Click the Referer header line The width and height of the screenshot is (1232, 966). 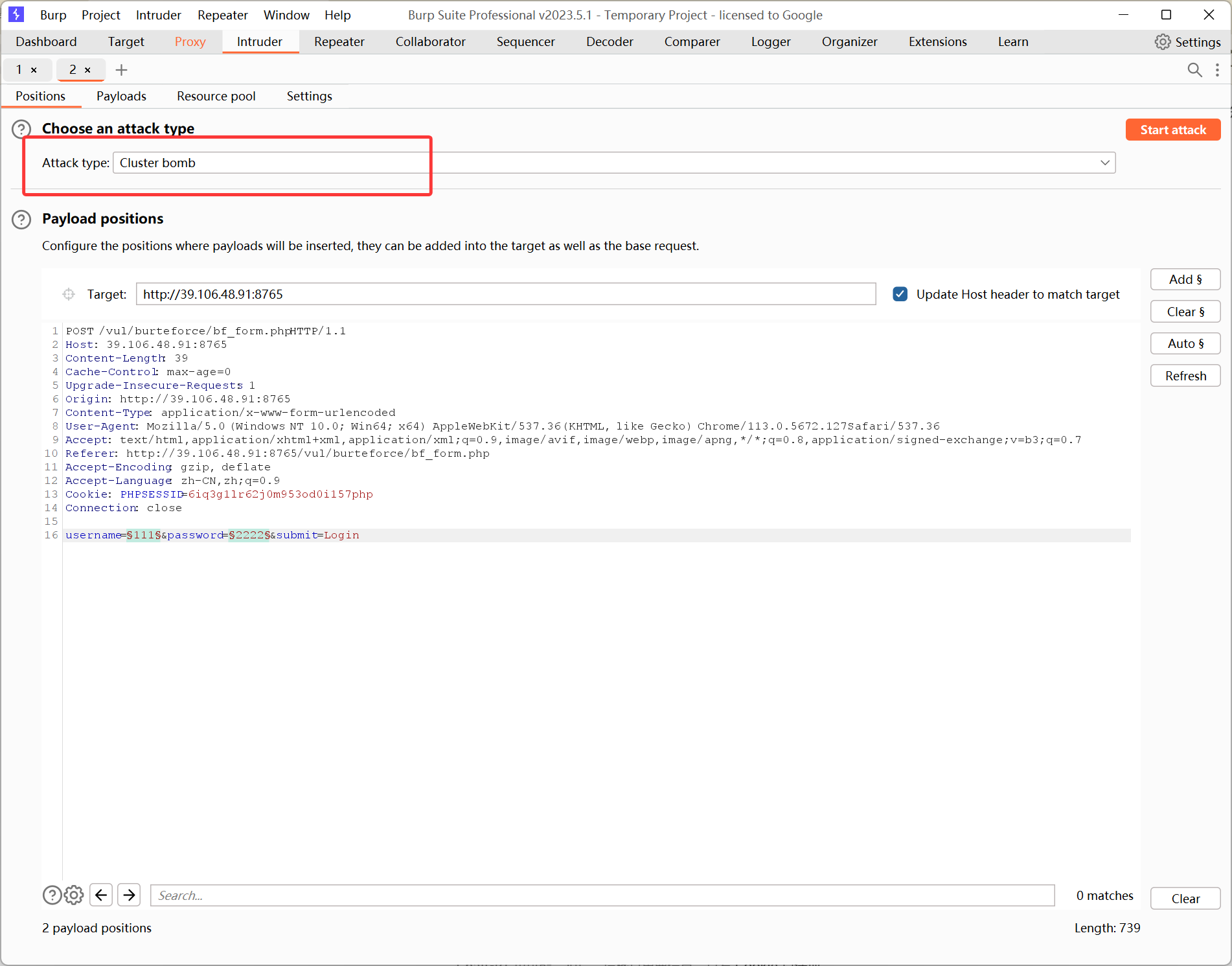click(x=277, y=454)
